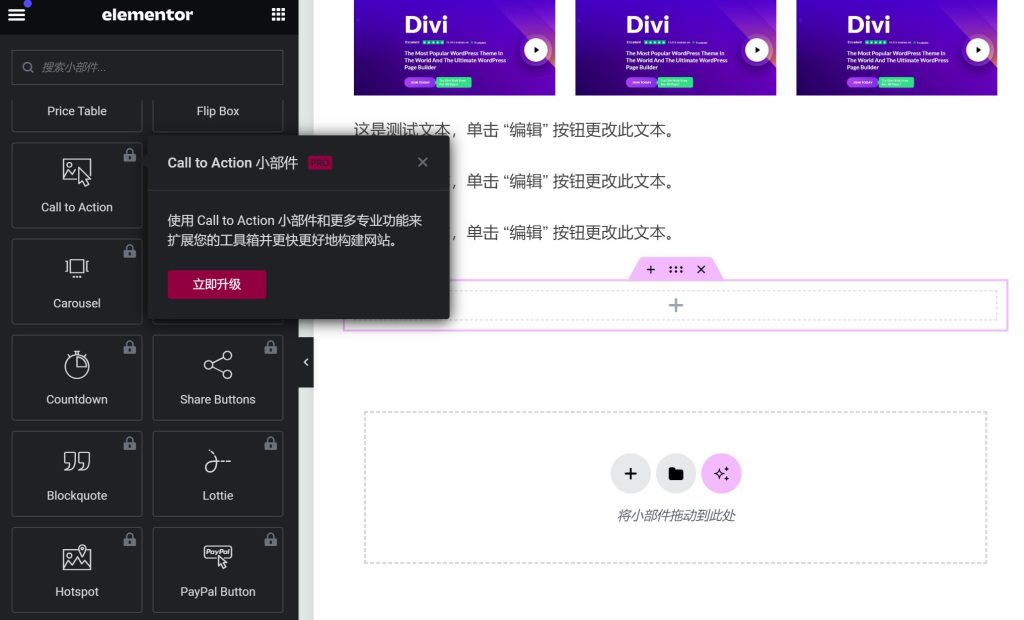The height and width of the screenshot is (620, 1024).
Task: Click the first test text paragraph
Action: [514, 130]
